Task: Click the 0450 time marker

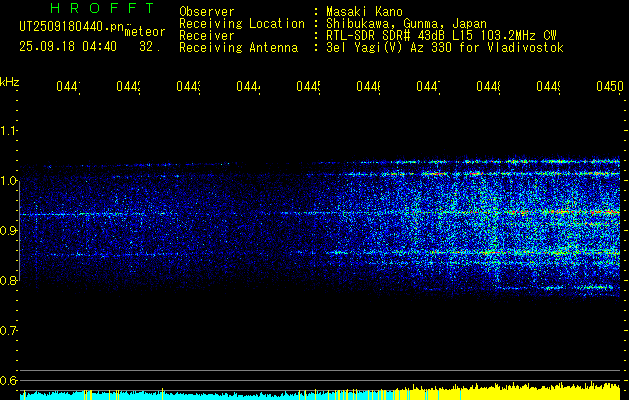Action: point(610,87)
